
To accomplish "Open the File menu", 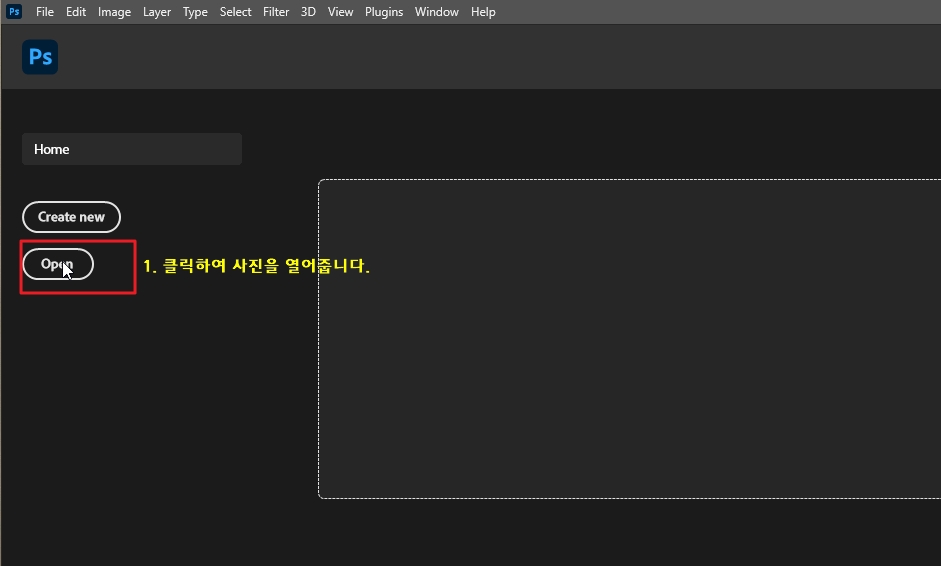I will pyautogui.click(x=45, y=12).
